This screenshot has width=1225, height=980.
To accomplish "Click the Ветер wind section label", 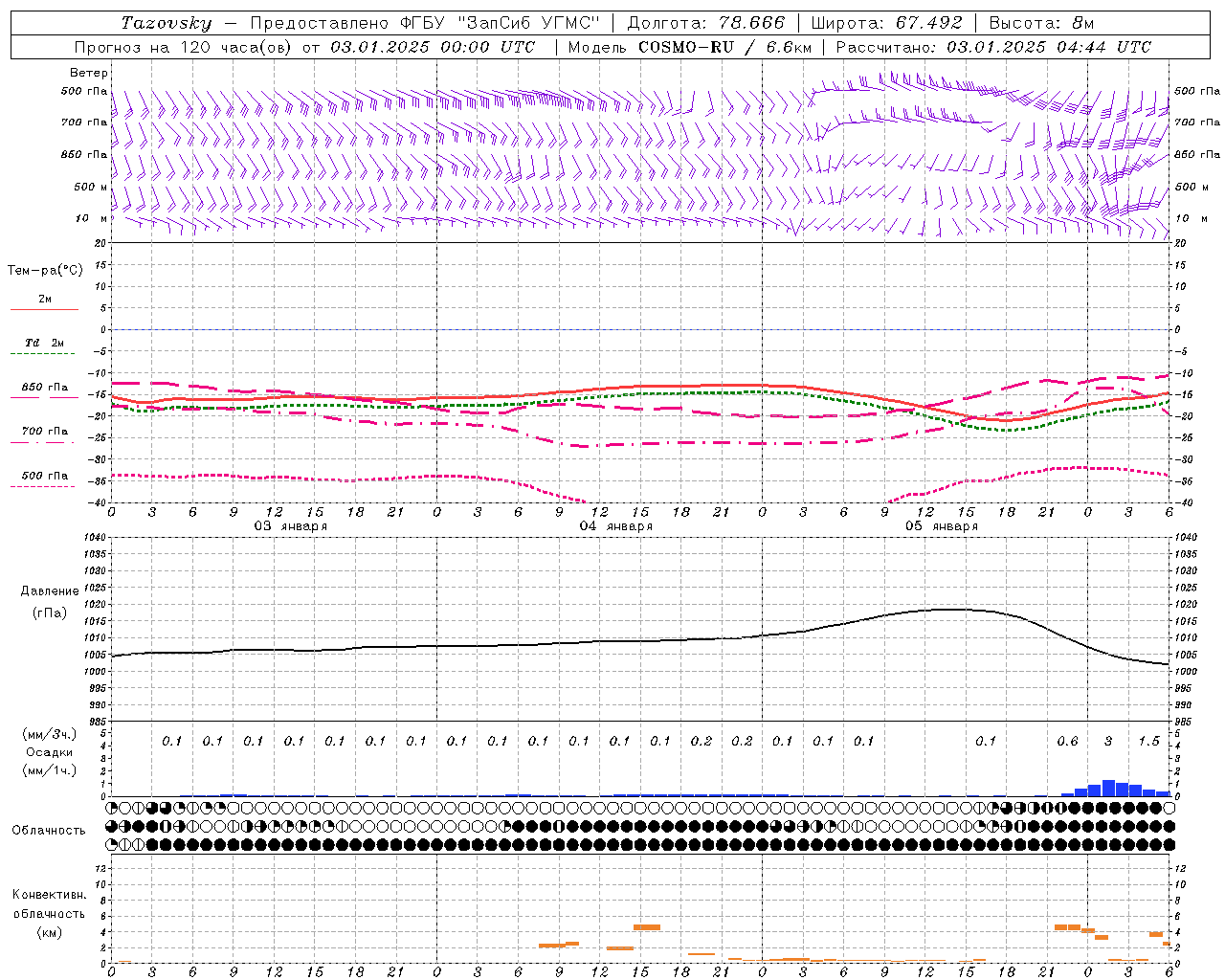I will tap(89, 73).
